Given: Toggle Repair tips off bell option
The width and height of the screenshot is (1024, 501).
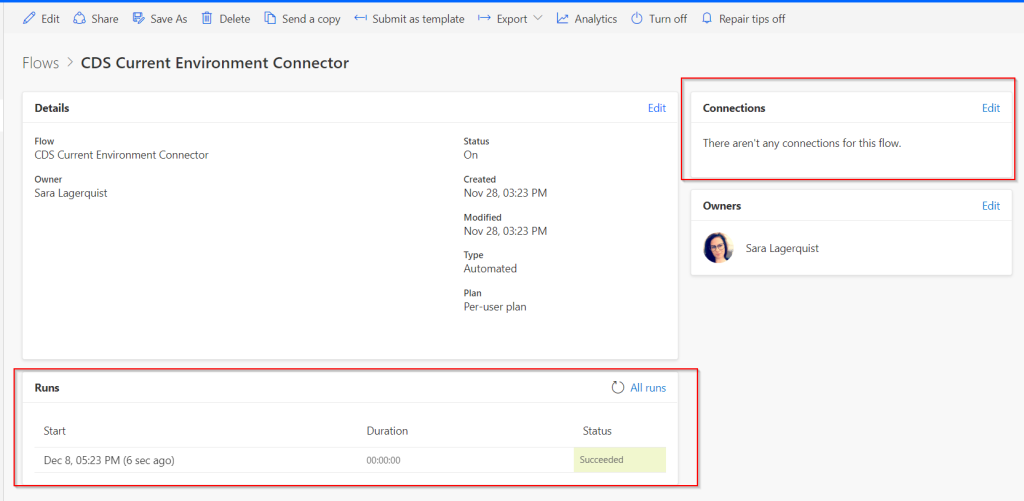Looking at the screenshot, I should [x=708, y=19].
